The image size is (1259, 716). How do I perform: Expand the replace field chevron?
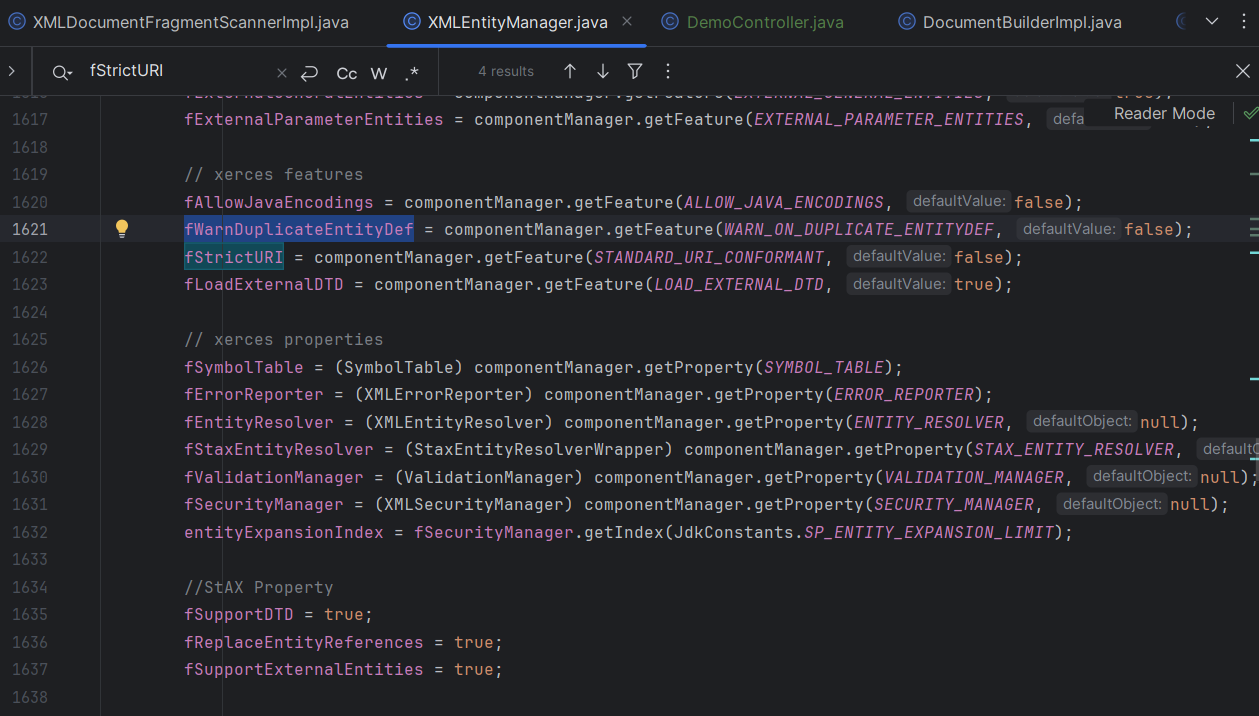[12, 71]
